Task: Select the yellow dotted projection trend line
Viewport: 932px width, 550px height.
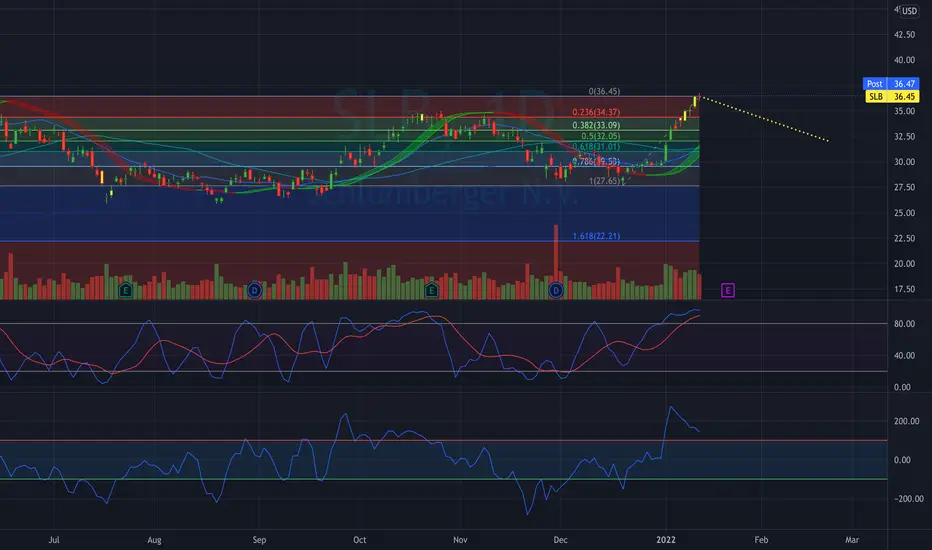Action: click(764, 118)
